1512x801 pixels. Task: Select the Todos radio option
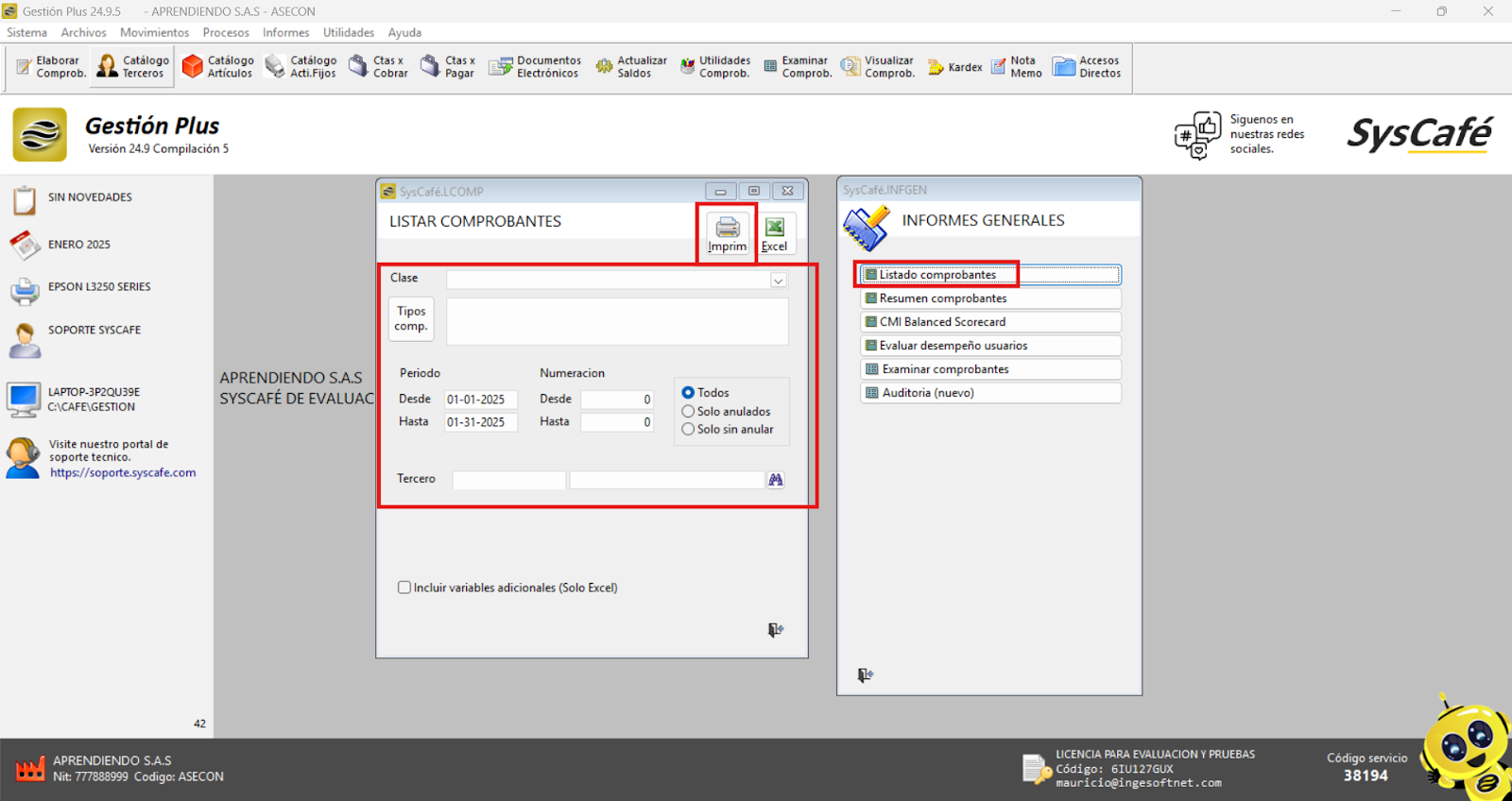click(x=688, y=393)
